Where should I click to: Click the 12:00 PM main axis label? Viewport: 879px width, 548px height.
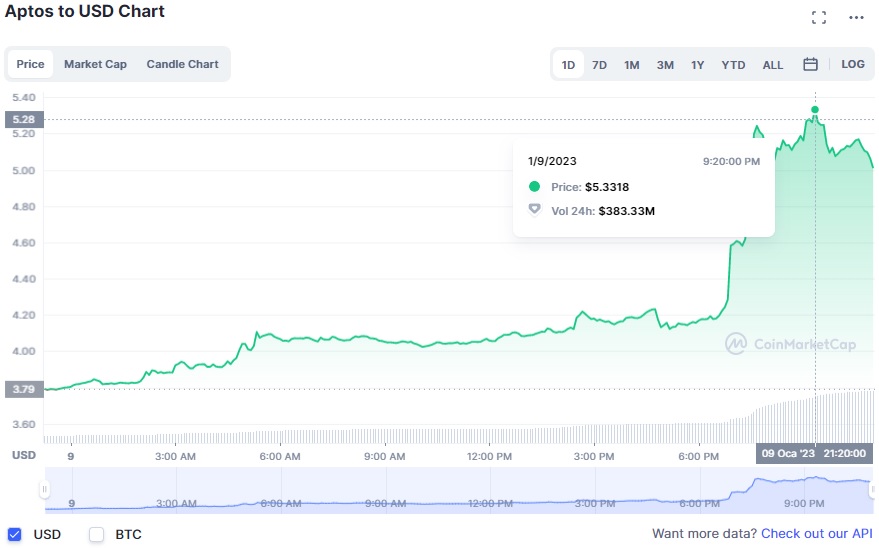489,457
